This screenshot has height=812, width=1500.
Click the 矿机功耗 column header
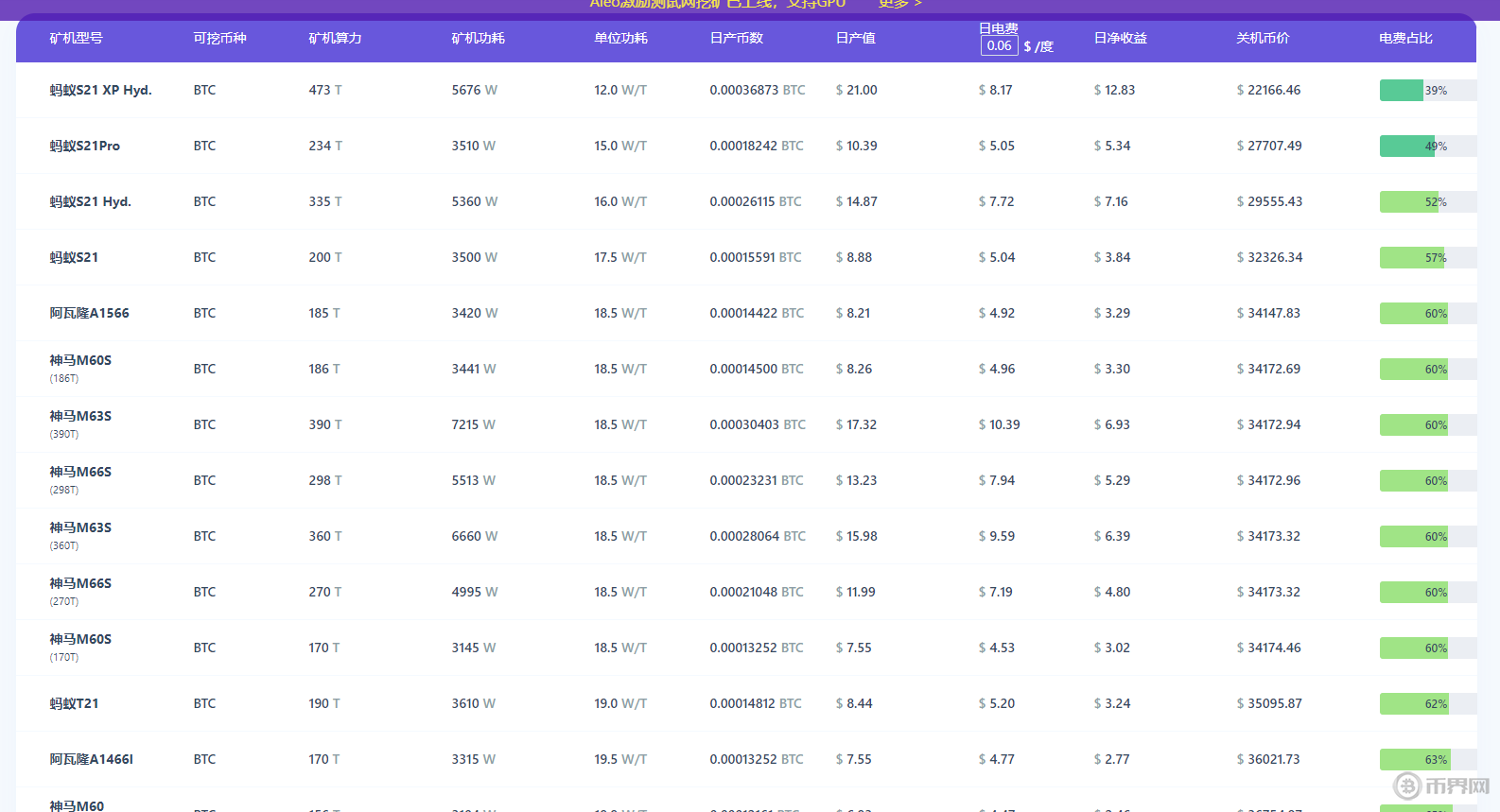[478, 39]
